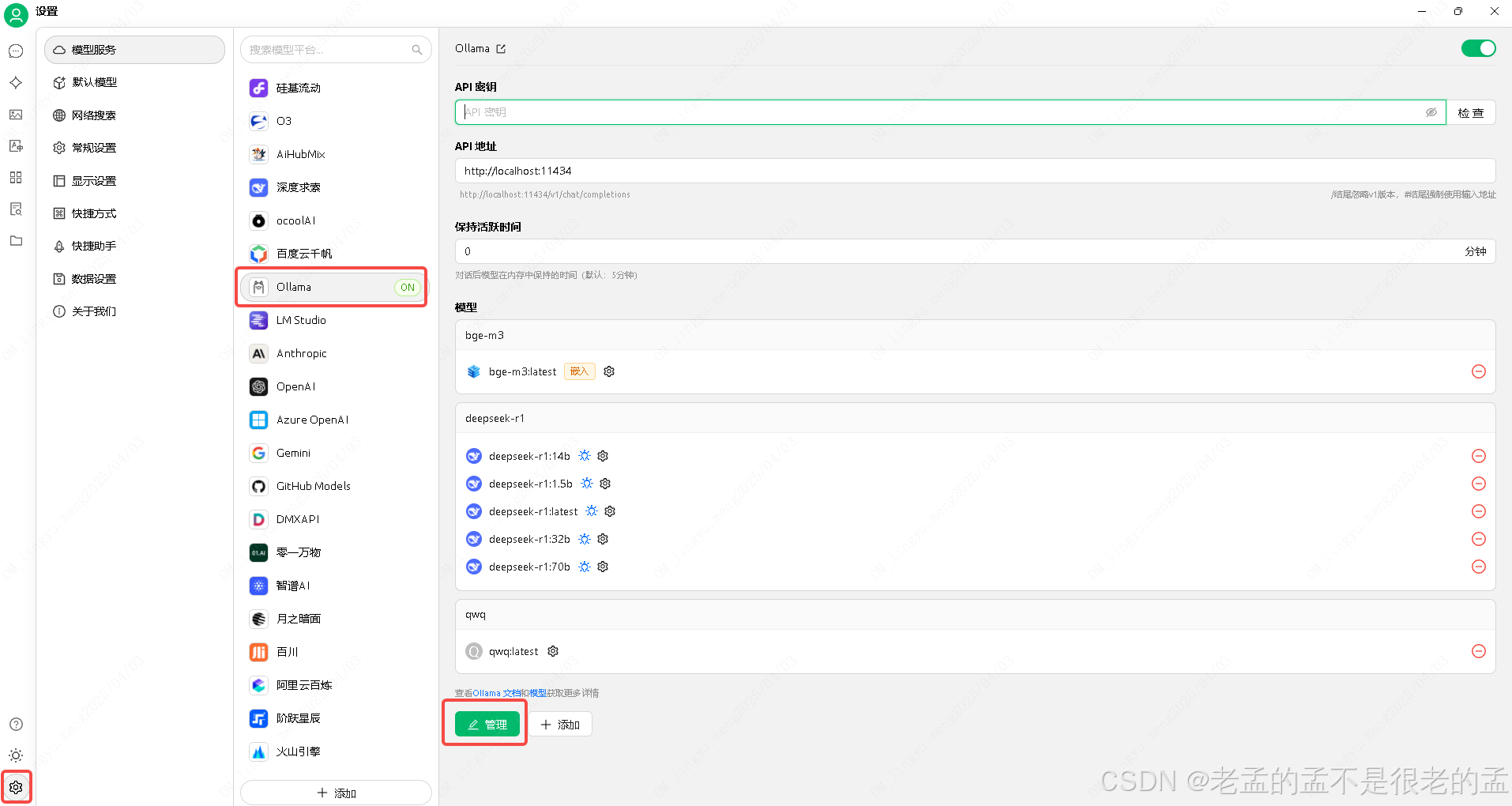This screenshot has height=806, width=1512.
Task: Click the help question mark icon
Action: coord(16,725)
